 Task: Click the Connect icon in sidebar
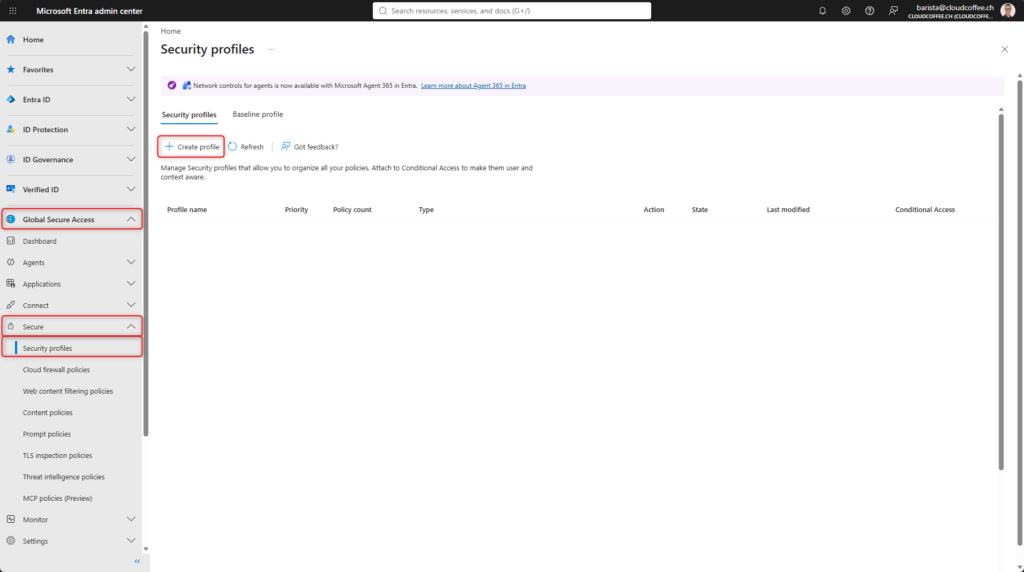pos(10,305)
